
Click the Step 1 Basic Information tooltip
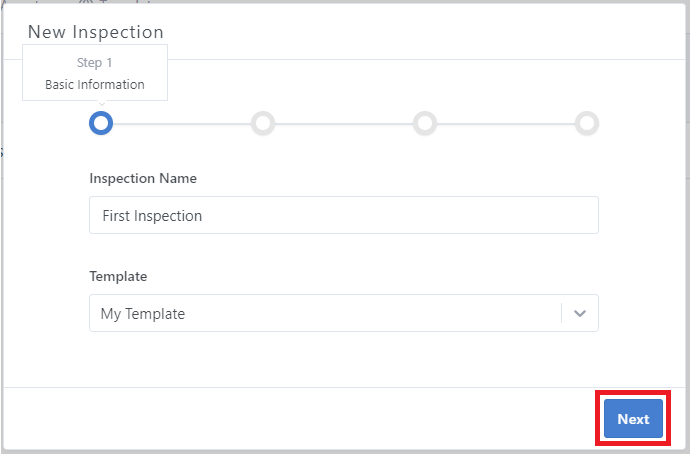click(x=95, y=73)
